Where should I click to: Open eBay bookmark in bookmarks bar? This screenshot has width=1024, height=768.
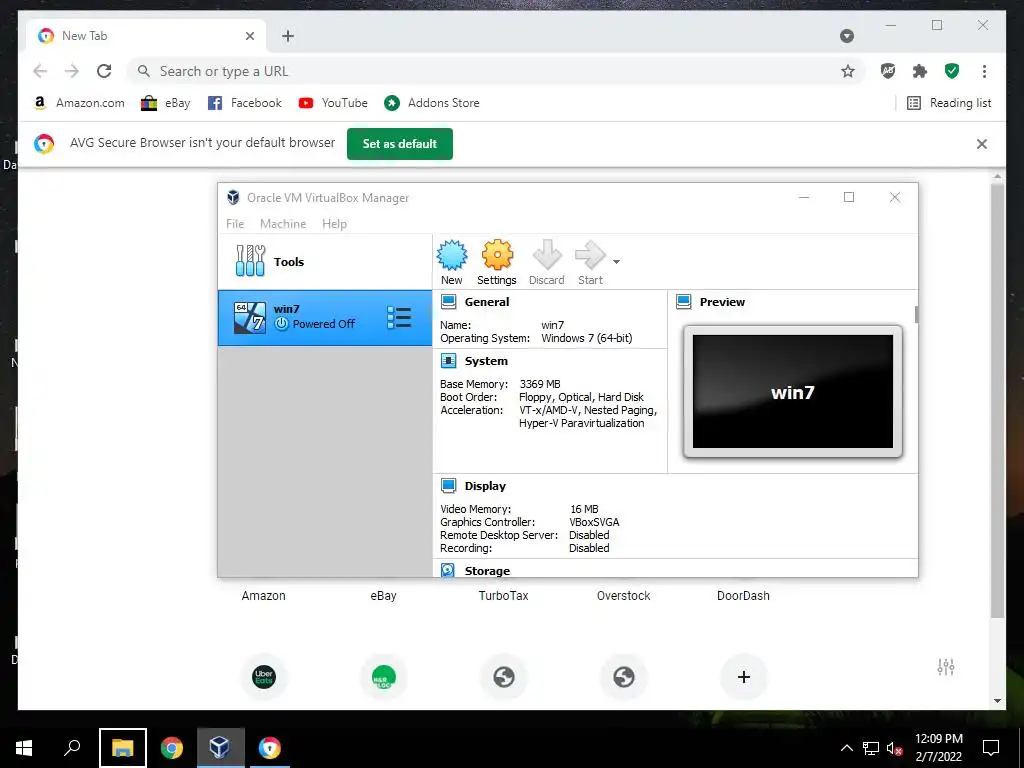pyautogui.click(x=166, y=103)
